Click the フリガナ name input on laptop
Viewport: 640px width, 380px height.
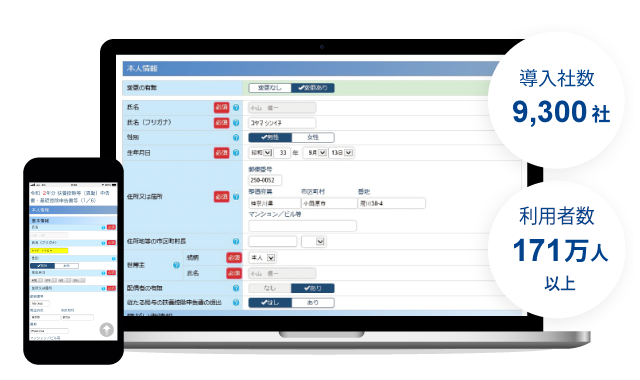tap(282, 123)
